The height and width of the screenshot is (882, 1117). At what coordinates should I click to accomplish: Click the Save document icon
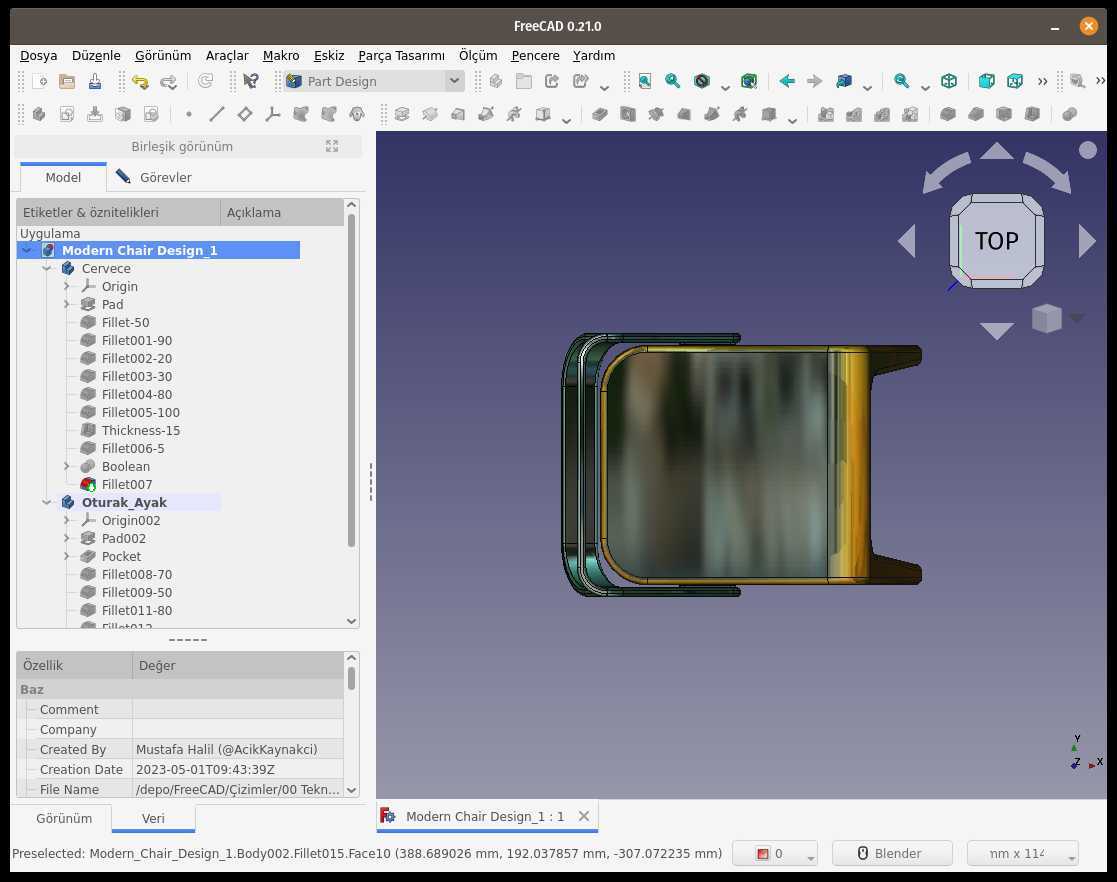click(95, 81)
